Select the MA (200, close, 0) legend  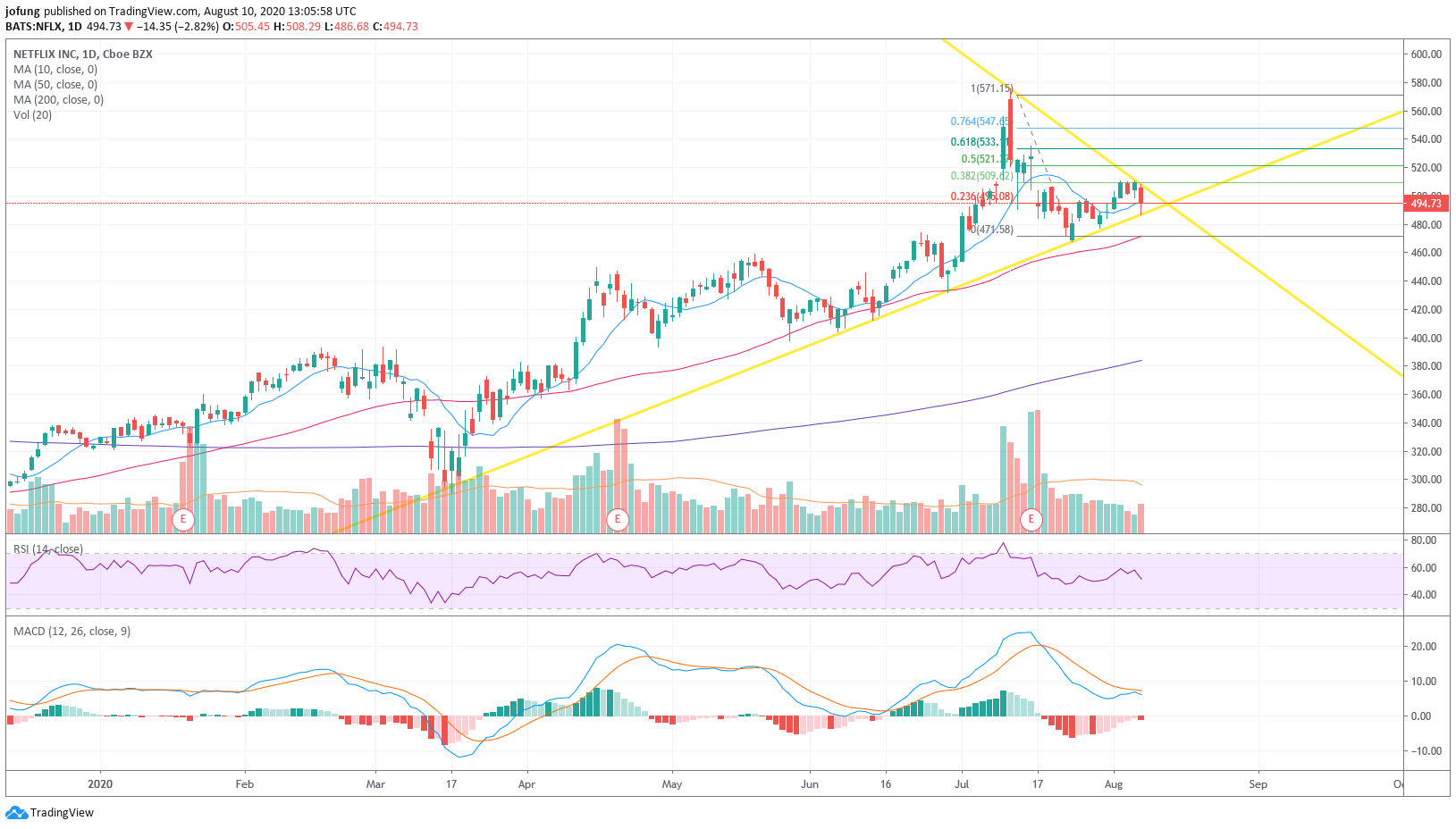[58, 100]
